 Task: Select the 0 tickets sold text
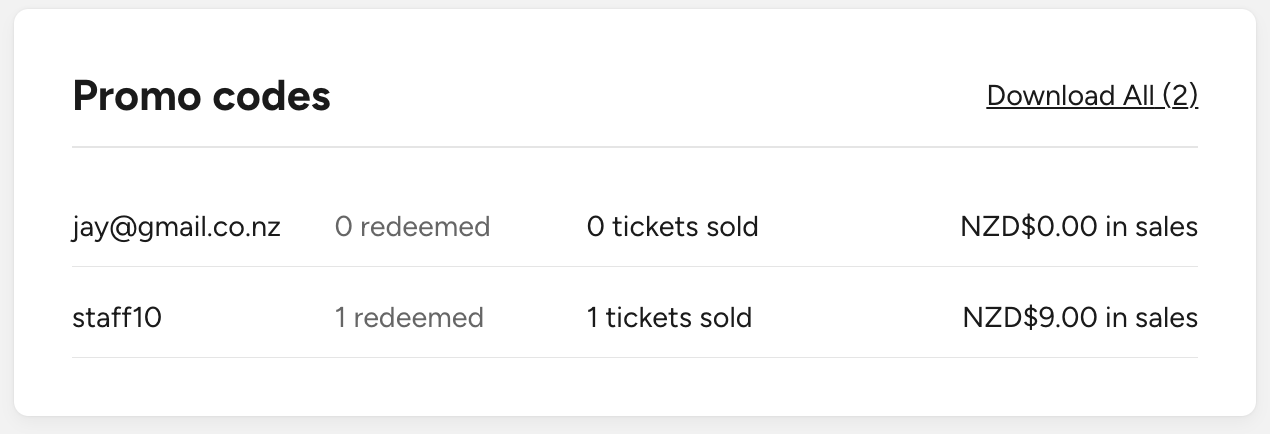coord(672,227)
